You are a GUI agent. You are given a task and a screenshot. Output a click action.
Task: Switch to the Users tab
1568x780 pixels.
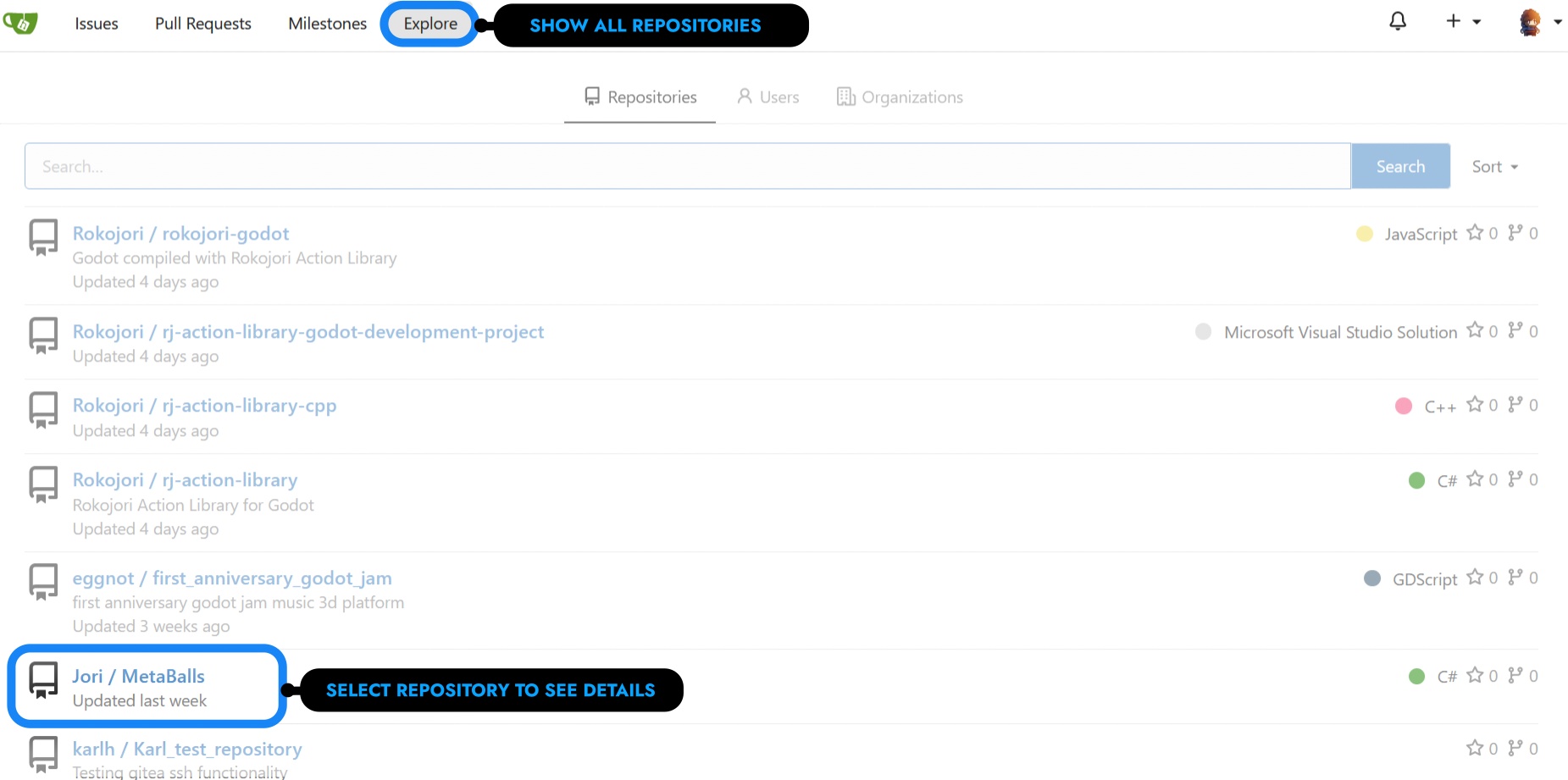768,97
